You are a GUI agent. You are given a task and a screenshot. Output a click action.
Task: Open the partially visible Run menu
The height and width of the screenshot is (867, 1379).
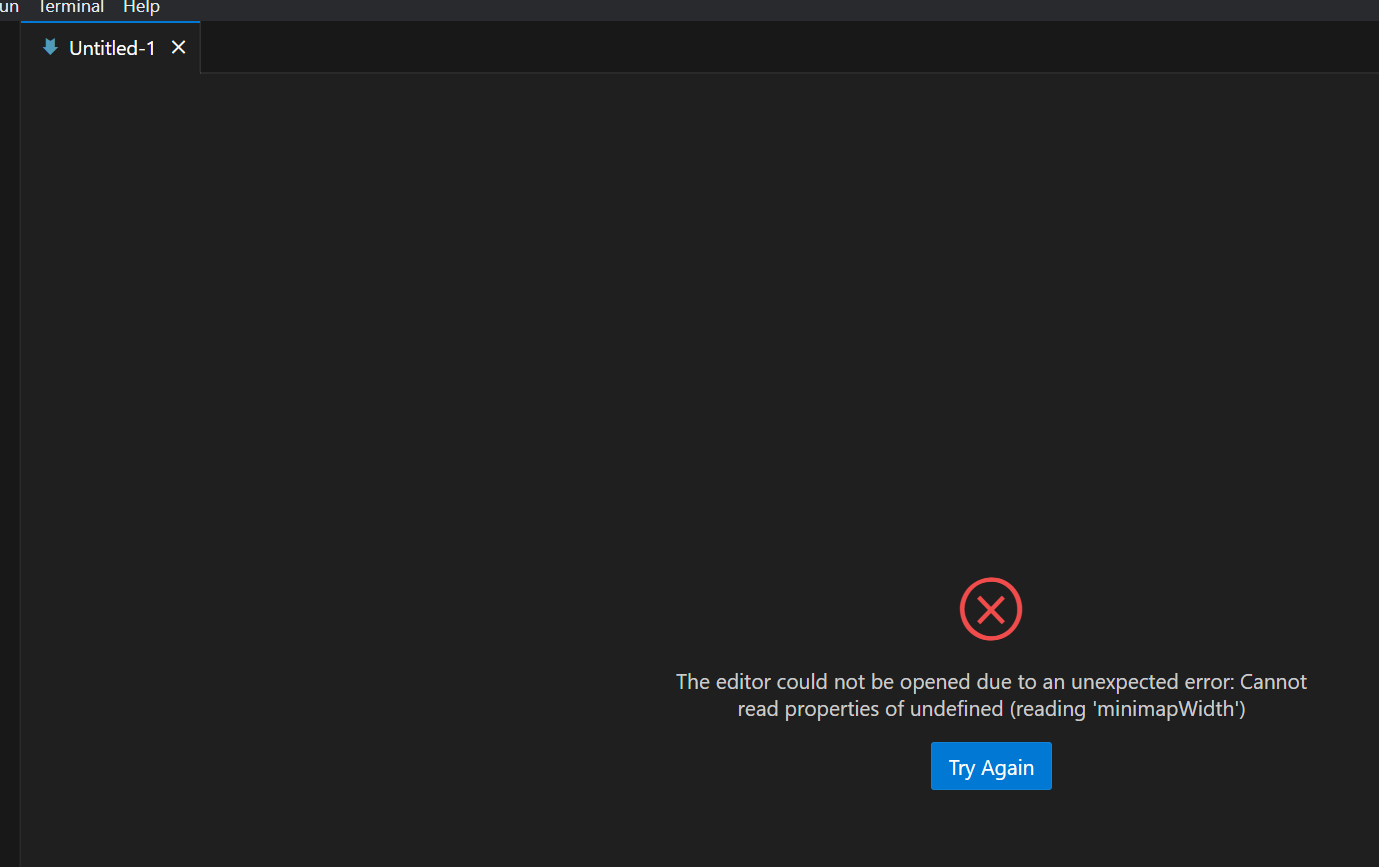coord(9,7)
